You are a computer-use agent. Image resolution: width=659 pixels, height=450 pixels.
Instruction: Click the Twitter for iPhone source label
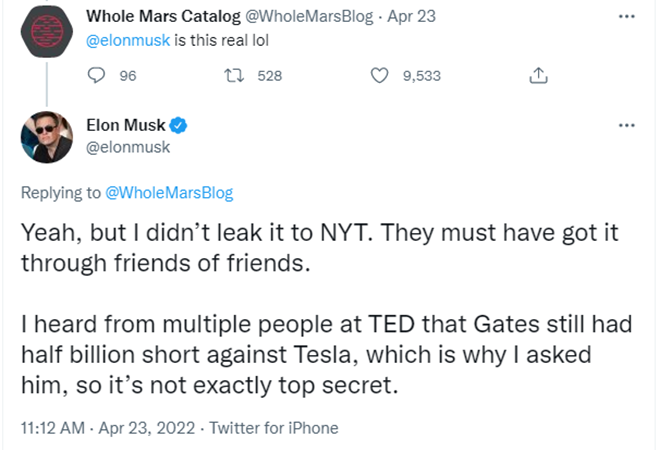(275, 428)
